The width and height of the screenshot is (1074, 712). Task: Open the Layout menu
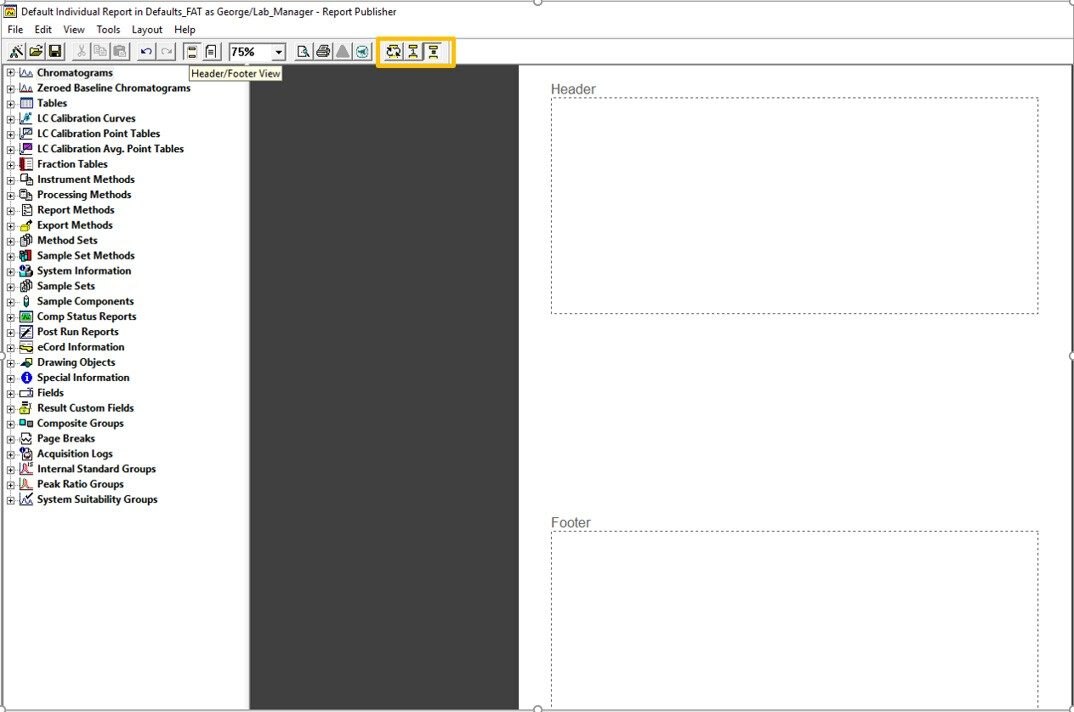tap(147, 29)
